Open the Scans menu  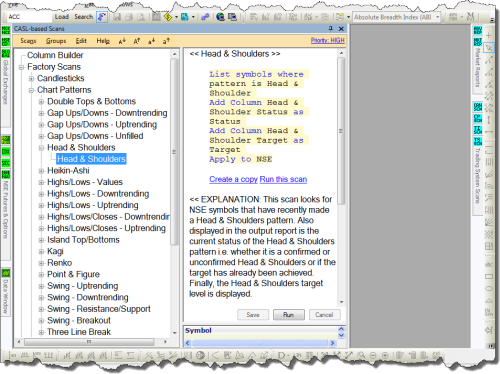[x=28, y=41]
